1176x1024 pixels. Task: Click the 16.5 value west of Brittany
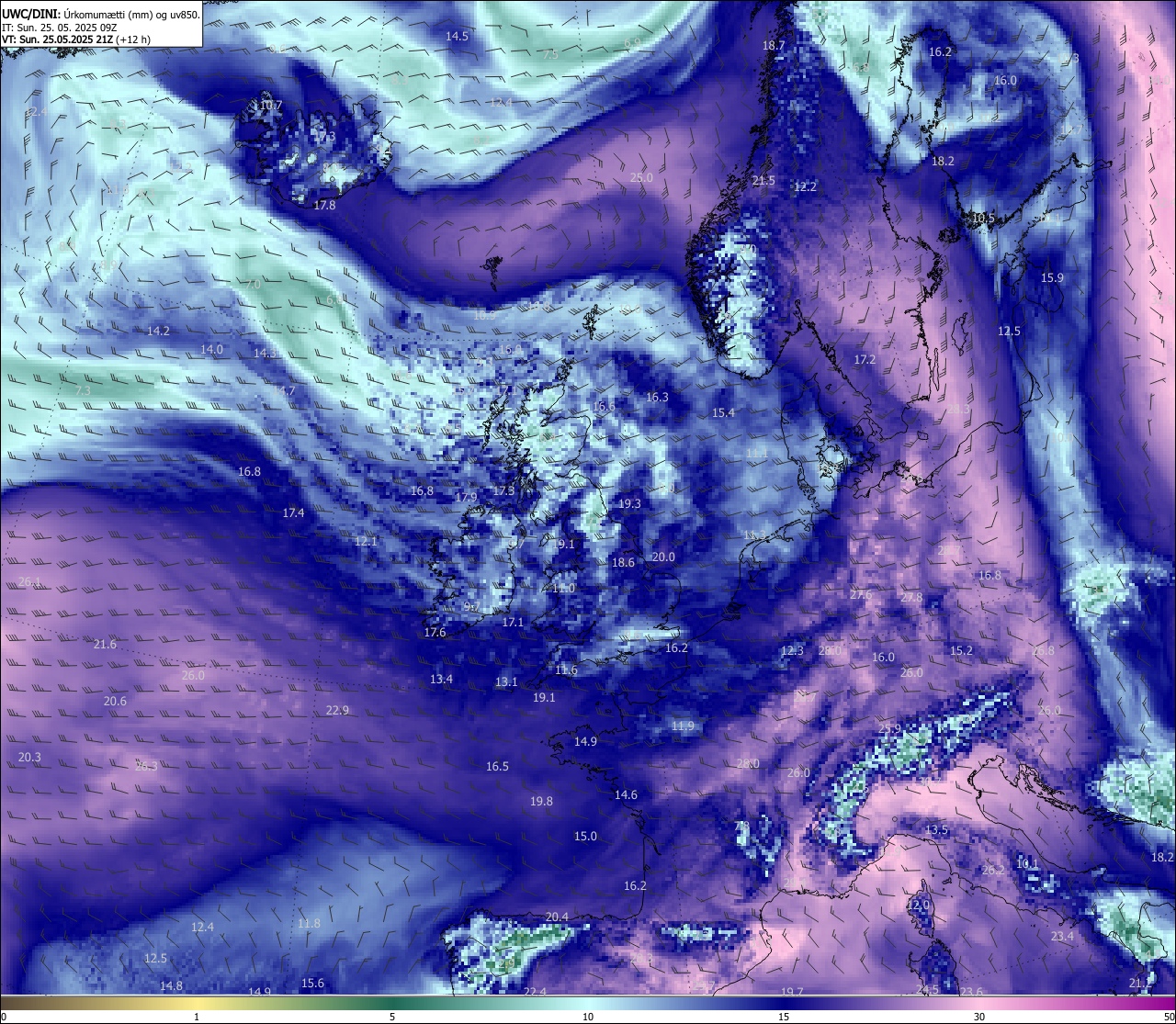pyautogui.click(x=497, y=766)
